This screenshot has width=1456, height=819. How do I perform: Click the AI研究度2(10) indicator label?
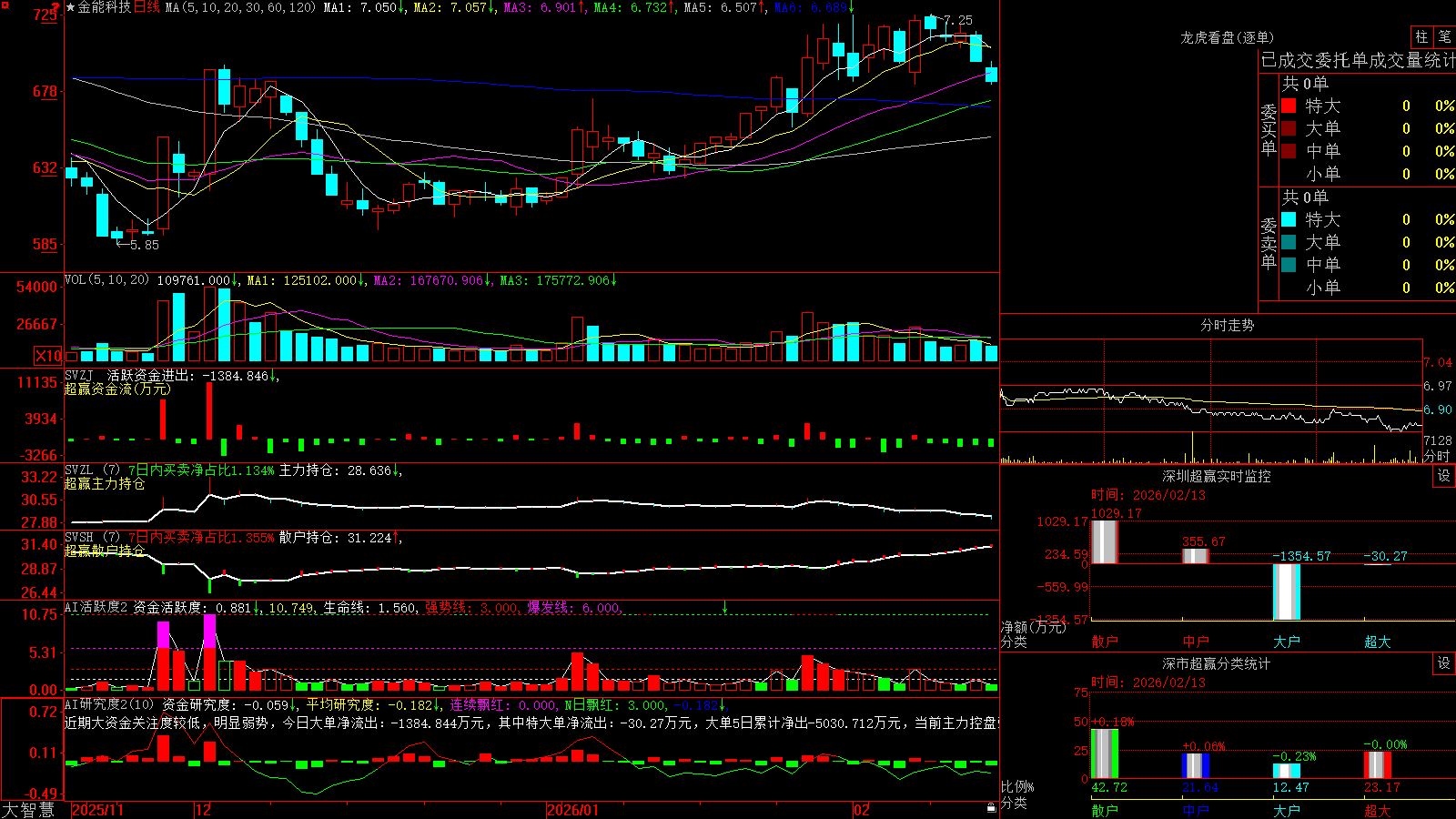pos(109,704)
